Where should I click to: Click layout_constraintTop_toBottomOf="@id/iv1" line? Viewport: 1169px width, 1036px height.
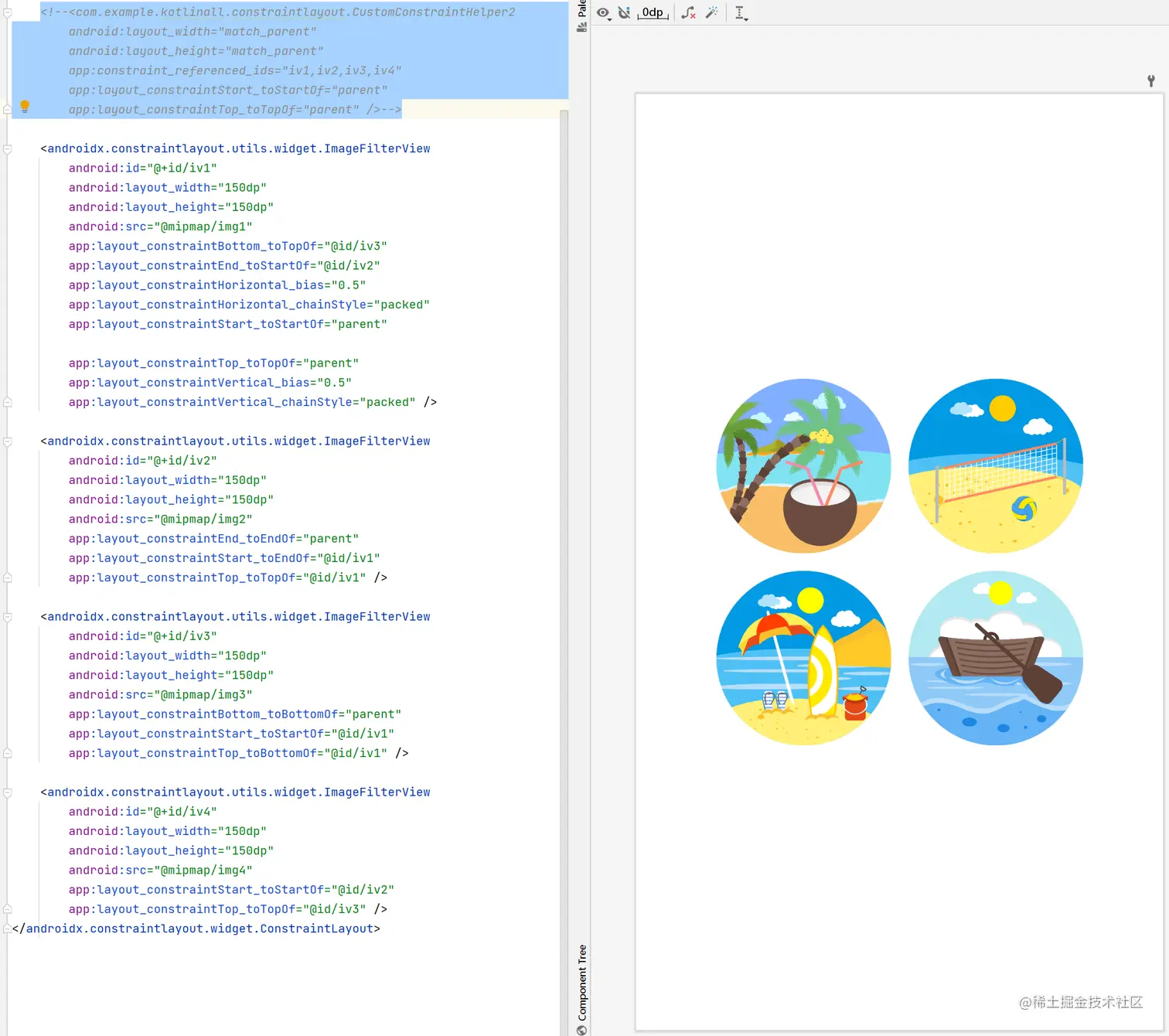point(238,753)
